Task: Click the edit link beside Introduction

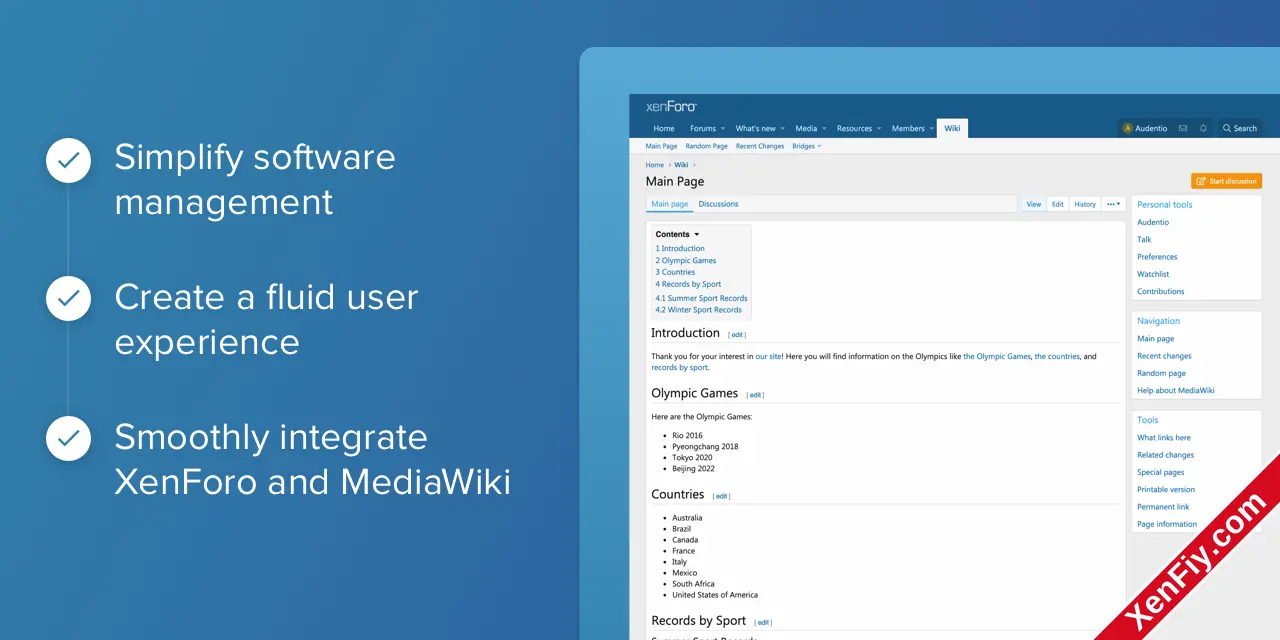Action: (x=737, y=335)
